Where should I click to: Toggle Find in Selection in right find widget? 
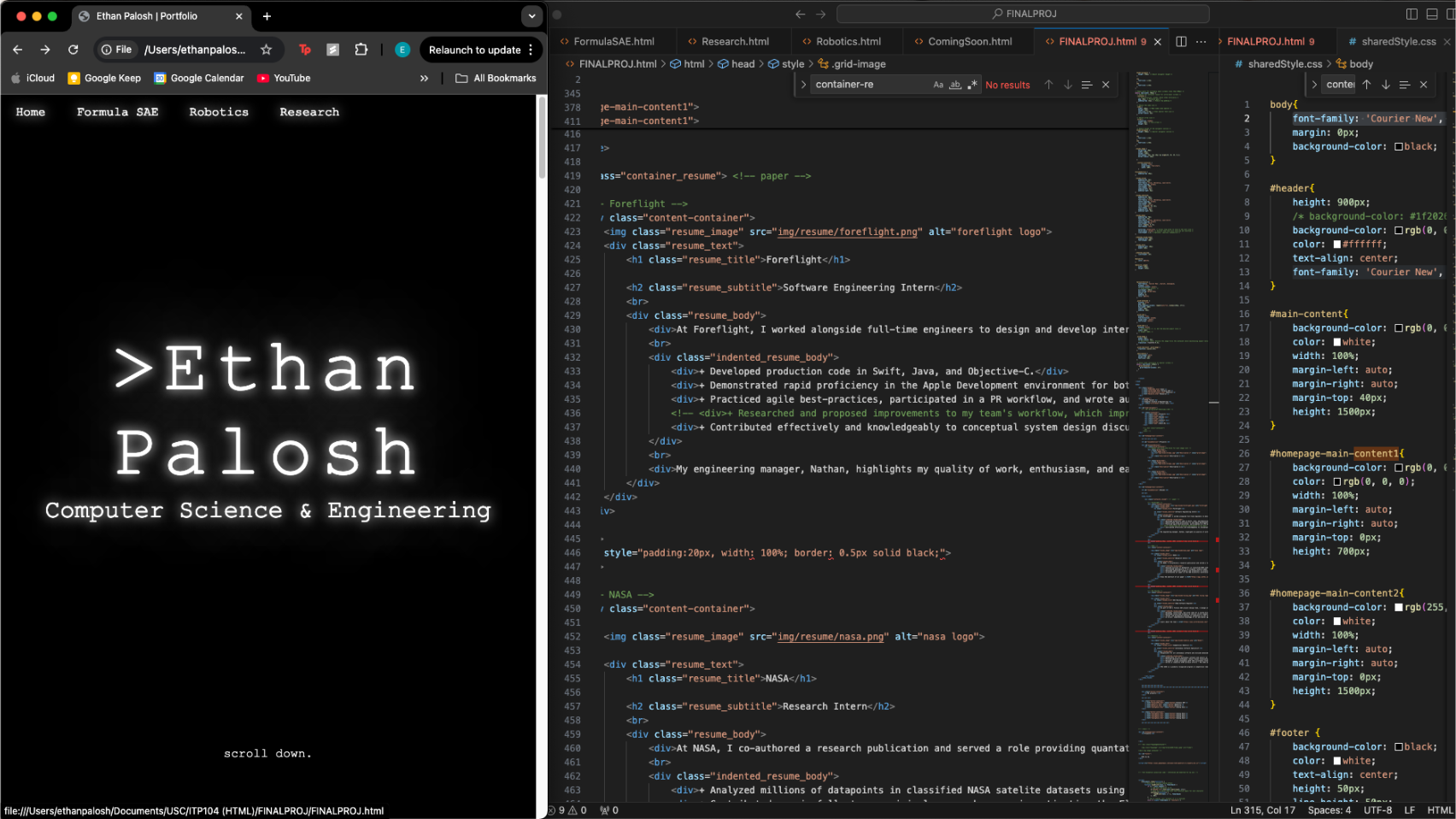[1405, 85]
